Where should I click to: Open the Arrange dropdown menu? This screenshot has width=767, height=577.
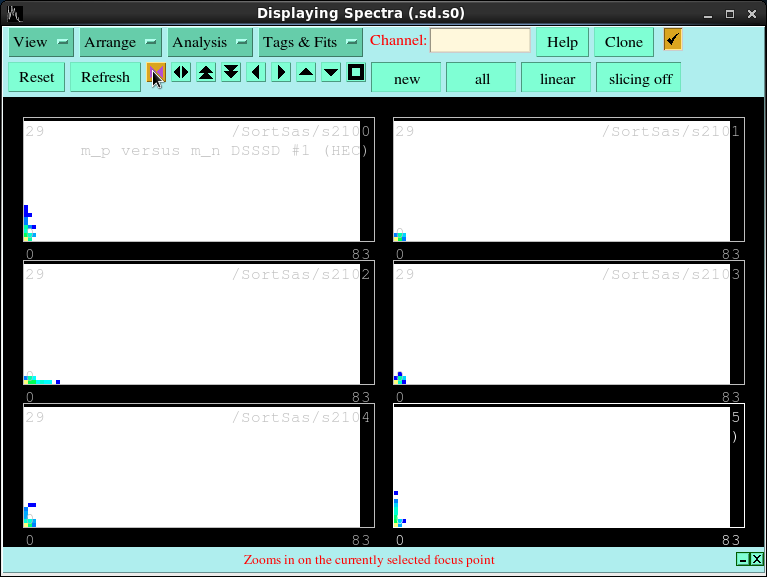point(120,42)
